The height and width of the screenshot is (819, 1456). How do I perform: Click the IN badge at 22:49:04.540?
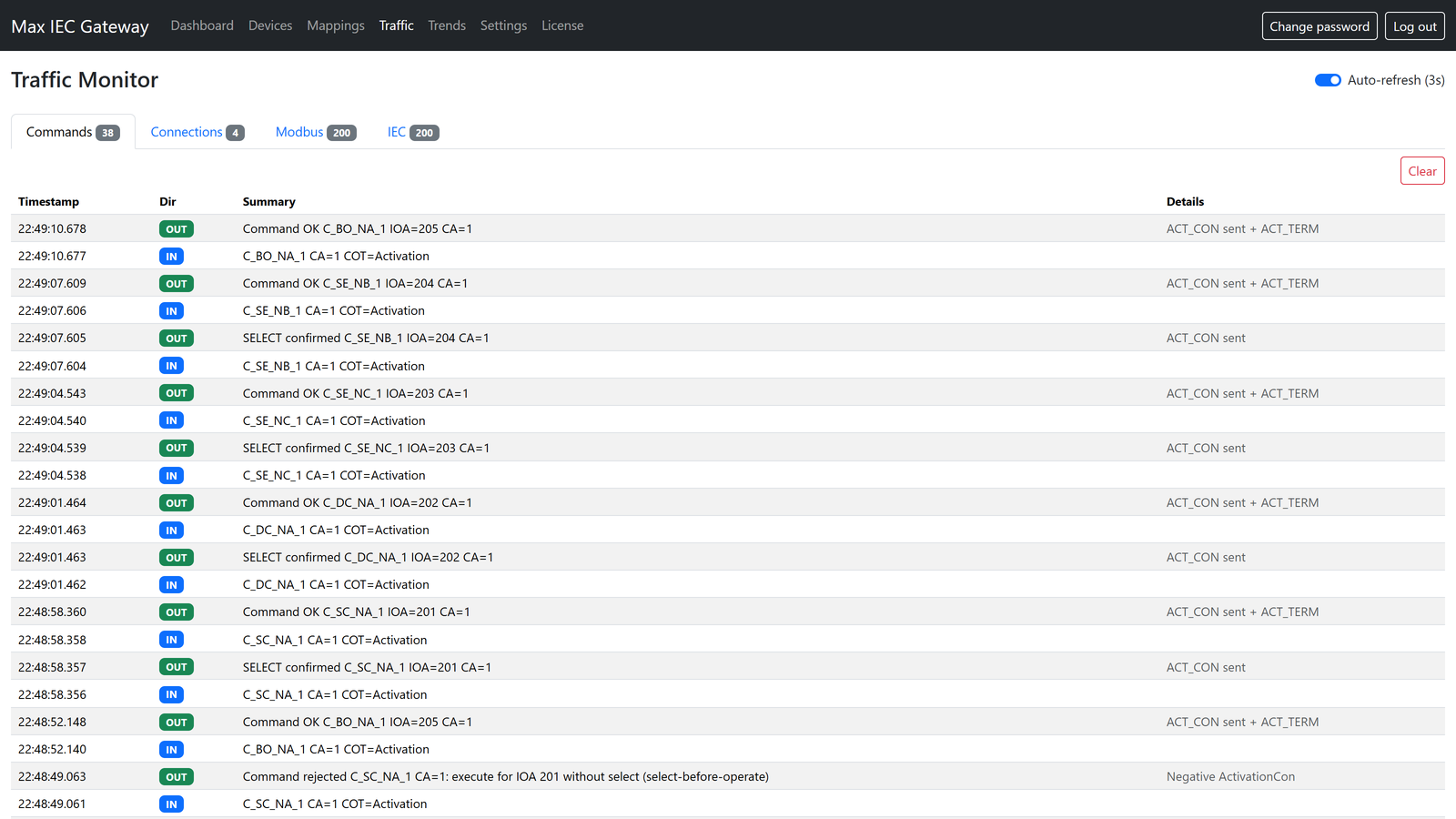[171, 420]
